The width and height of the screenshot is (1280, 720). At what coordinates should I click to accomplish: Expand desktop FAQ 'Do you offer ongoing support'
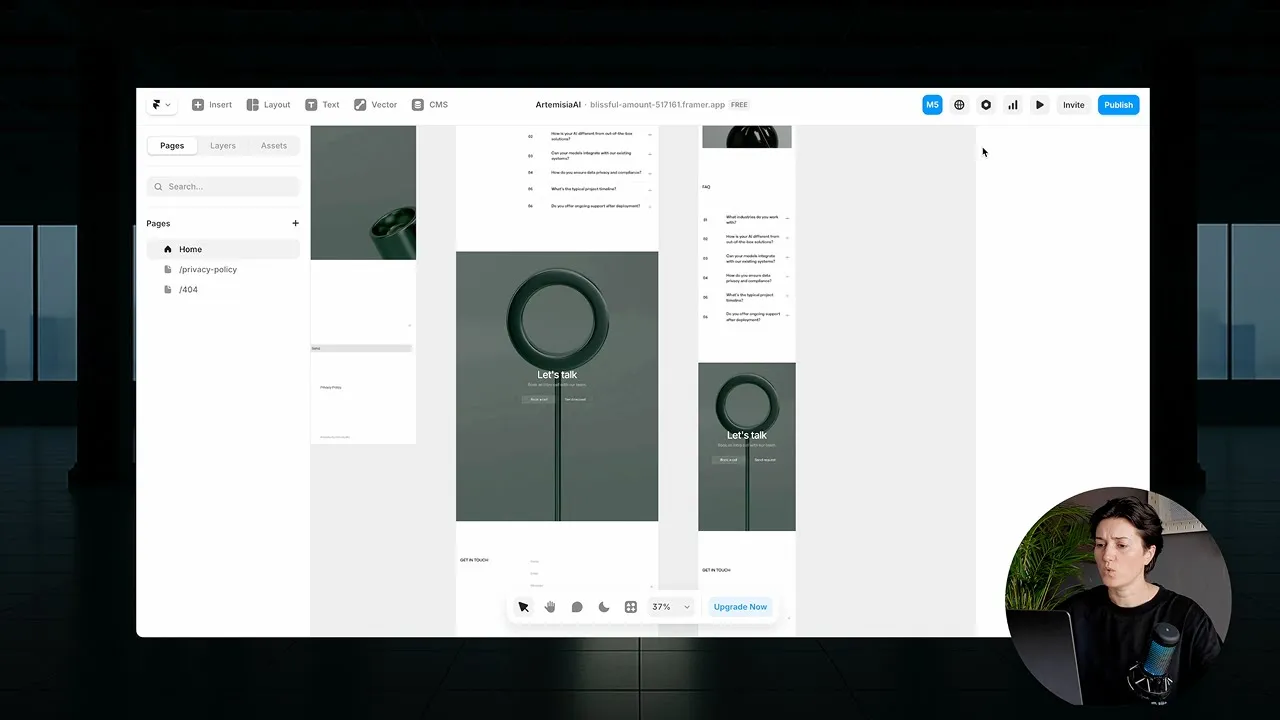coord(590,206)
